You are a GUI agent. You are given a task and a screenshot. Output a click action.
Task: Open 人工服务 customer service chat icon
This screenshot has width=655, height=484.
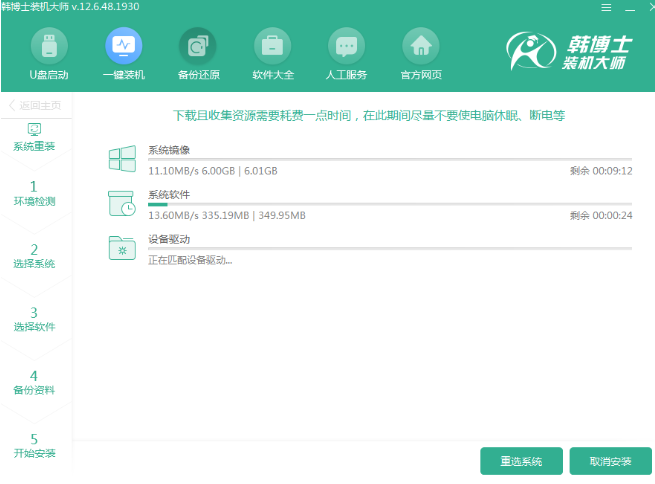[x=346, y=47]
